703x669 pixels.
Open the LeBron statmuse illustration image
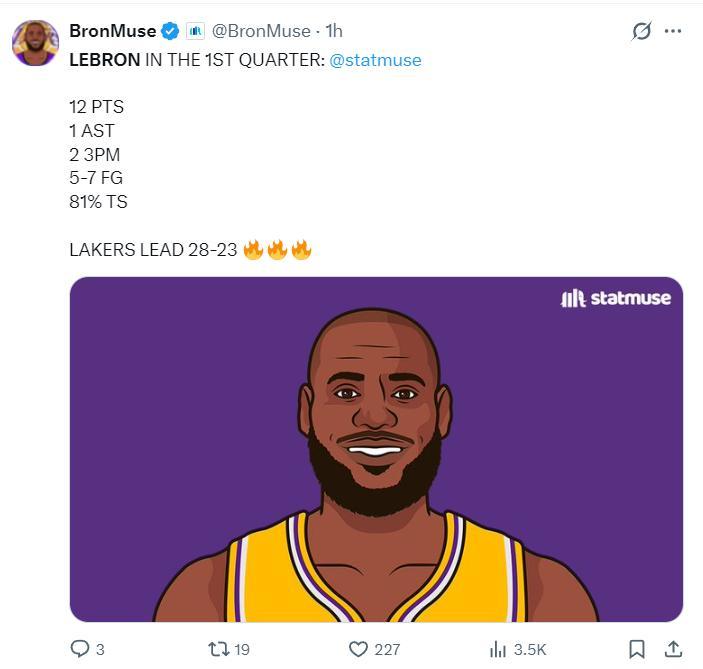tap(376, 449)
